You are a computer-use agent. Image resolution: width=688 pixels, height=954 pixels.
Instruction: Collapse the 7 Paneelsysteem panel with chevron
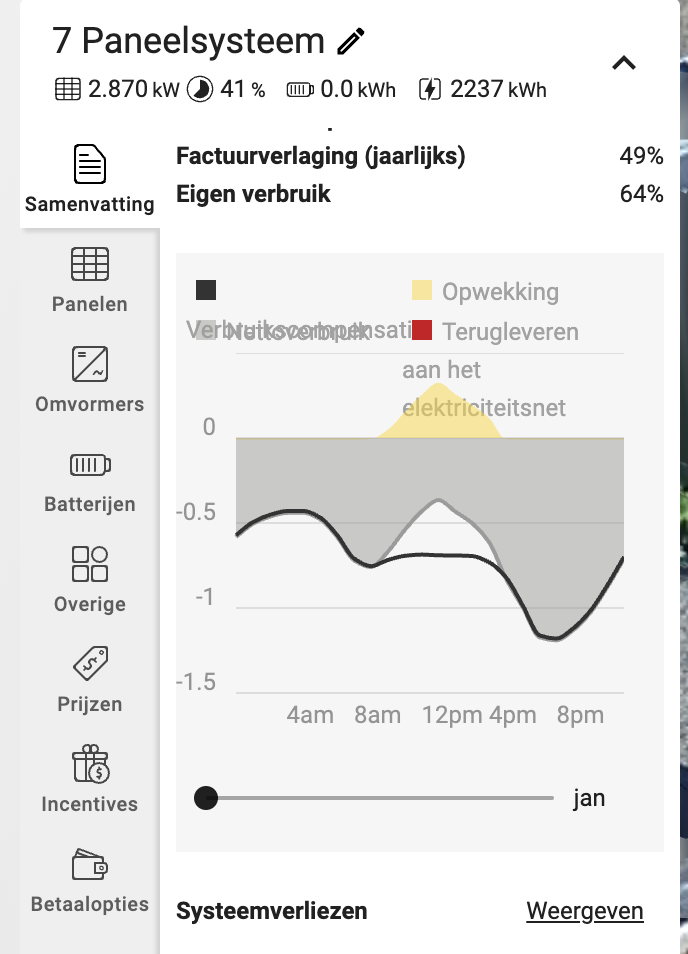tap(624, 63)
